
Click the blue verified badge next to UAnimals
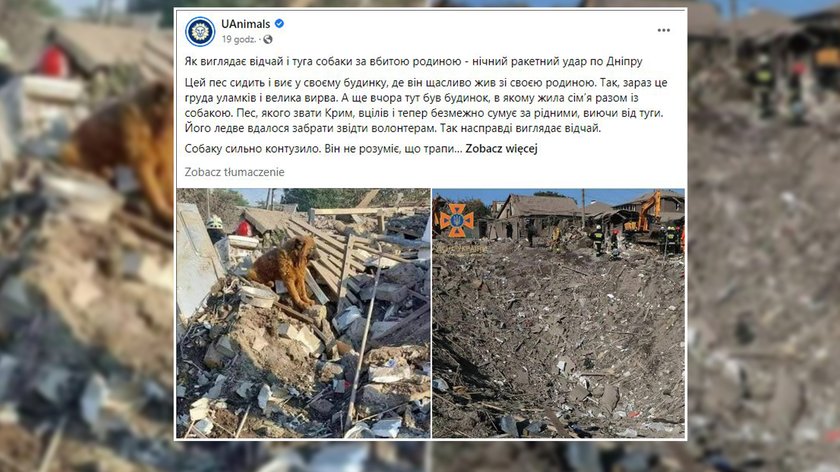[279, 24]
